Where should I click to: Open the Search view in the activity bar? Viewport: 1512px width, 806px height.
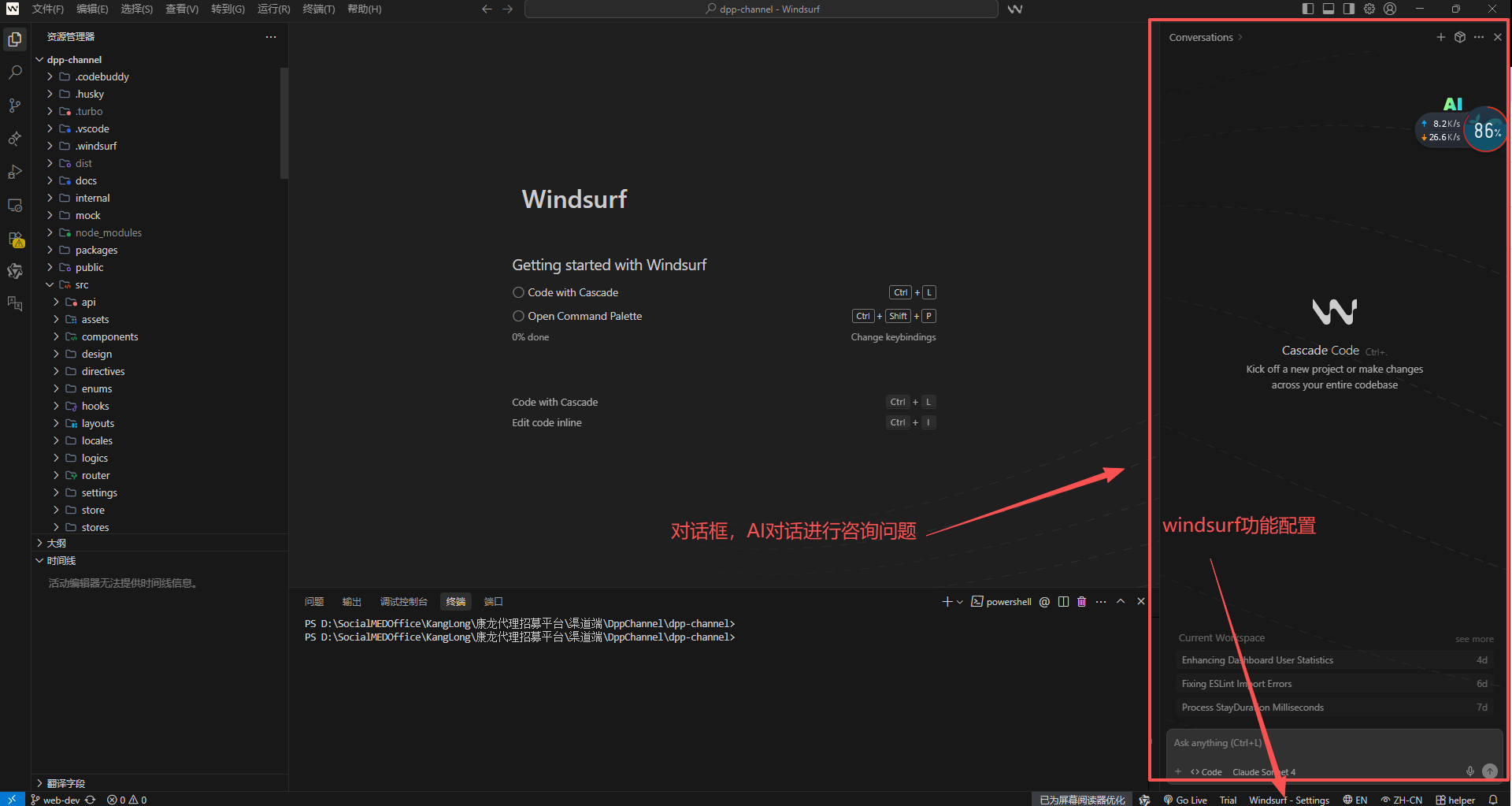coord(15,72)
